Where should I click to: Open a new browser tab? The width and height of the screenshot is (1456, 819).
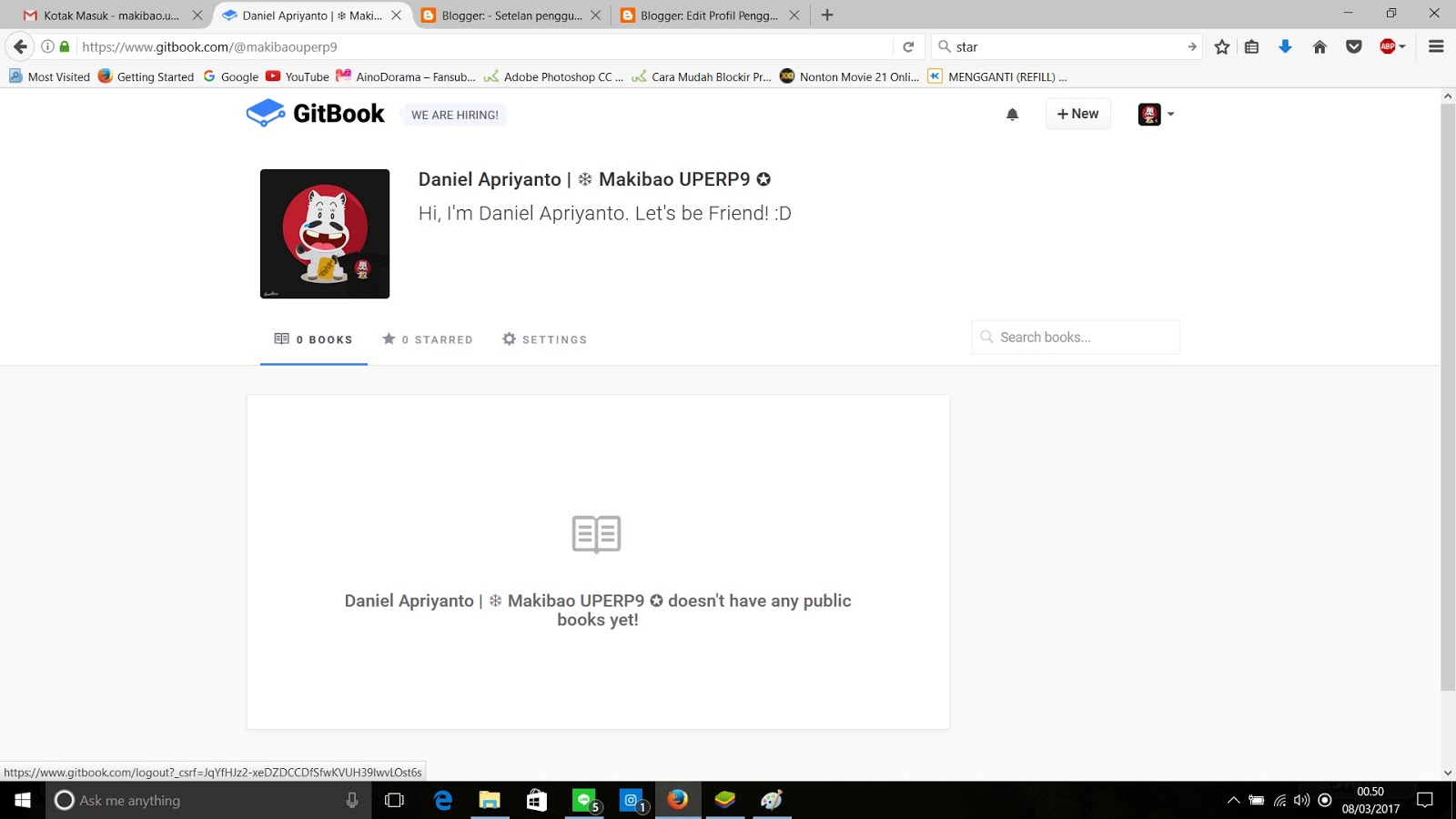tap(827, 15)
